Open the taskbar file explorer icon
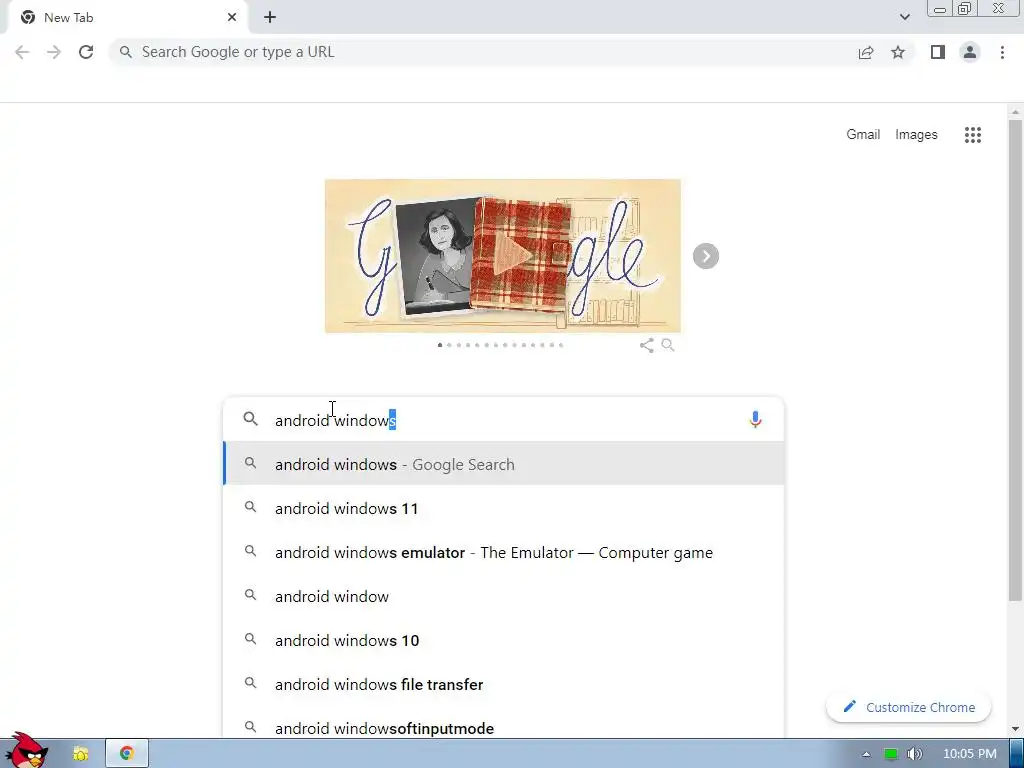1024x768 pixels. (80, 754)
